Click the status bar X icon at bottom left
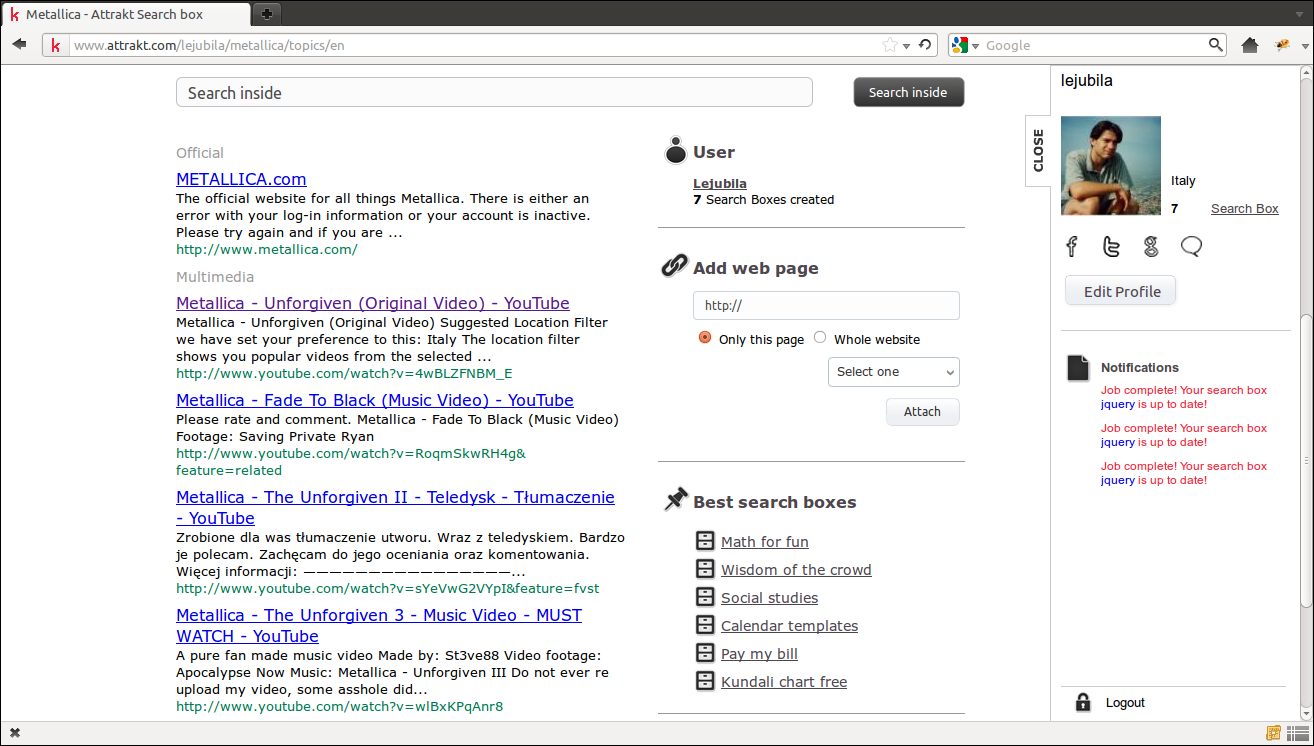Viewport: 1314px width, 746px height. pos(14,734)
